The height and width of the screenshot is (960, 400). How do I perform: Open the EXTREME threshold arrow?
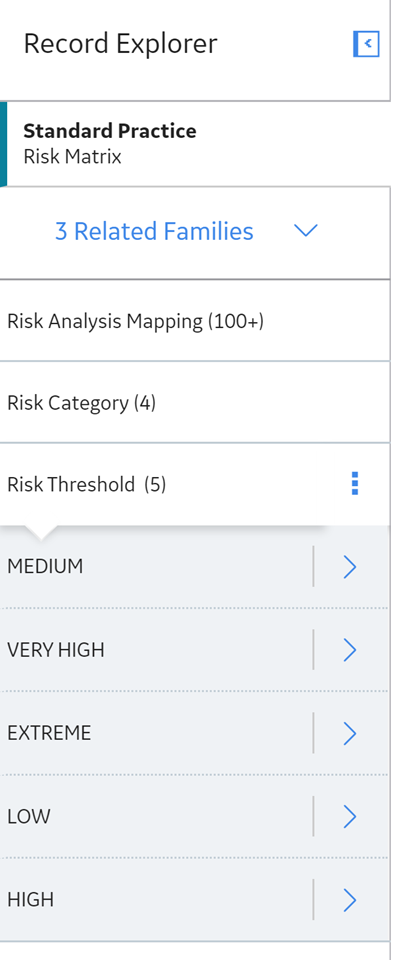pos(349,733)
